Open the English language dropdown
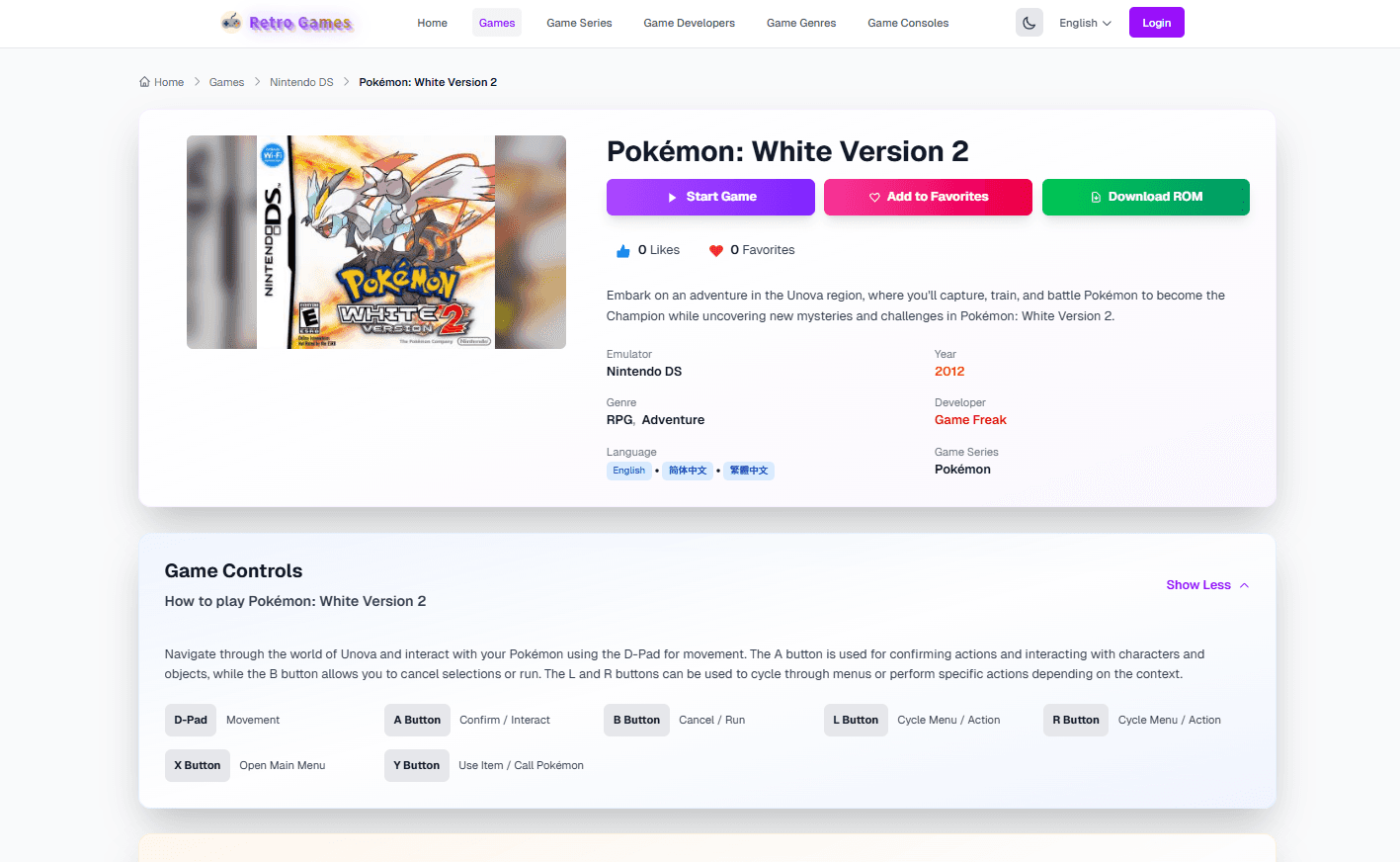The height and width of the screenshot is (862, 1400). (x=1085, y=23)
